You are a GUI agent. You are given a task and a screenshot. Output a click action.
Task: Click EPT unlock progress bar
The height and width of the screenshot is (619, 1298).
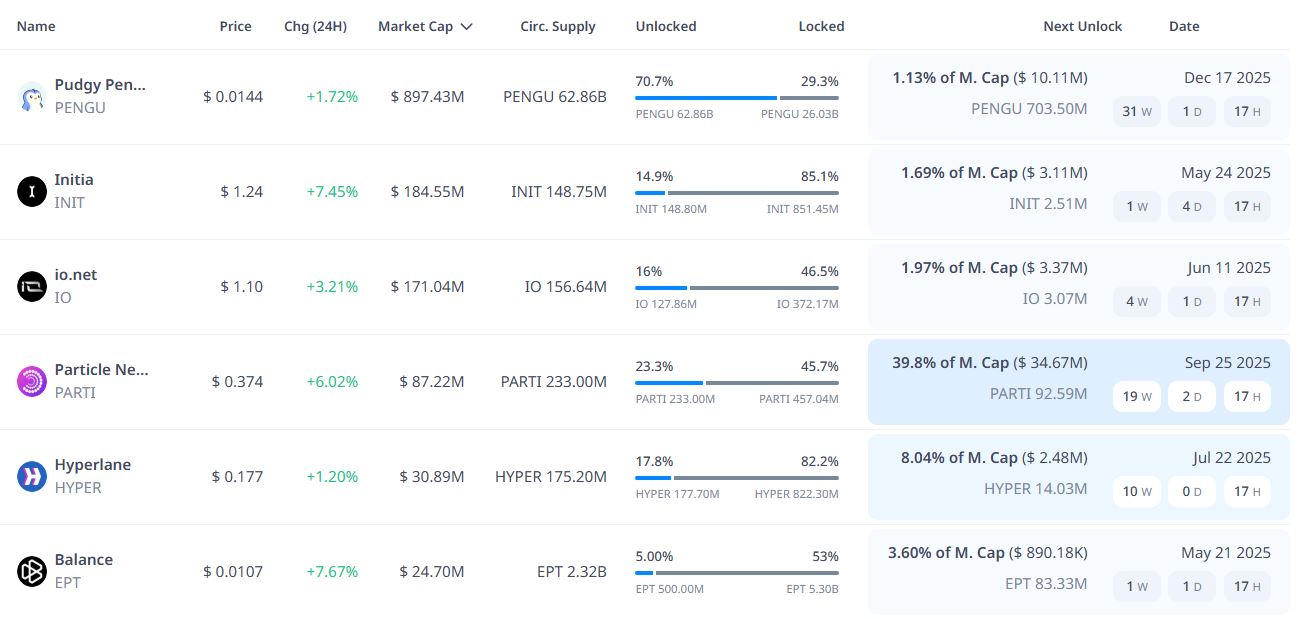(x=737, y=573)
